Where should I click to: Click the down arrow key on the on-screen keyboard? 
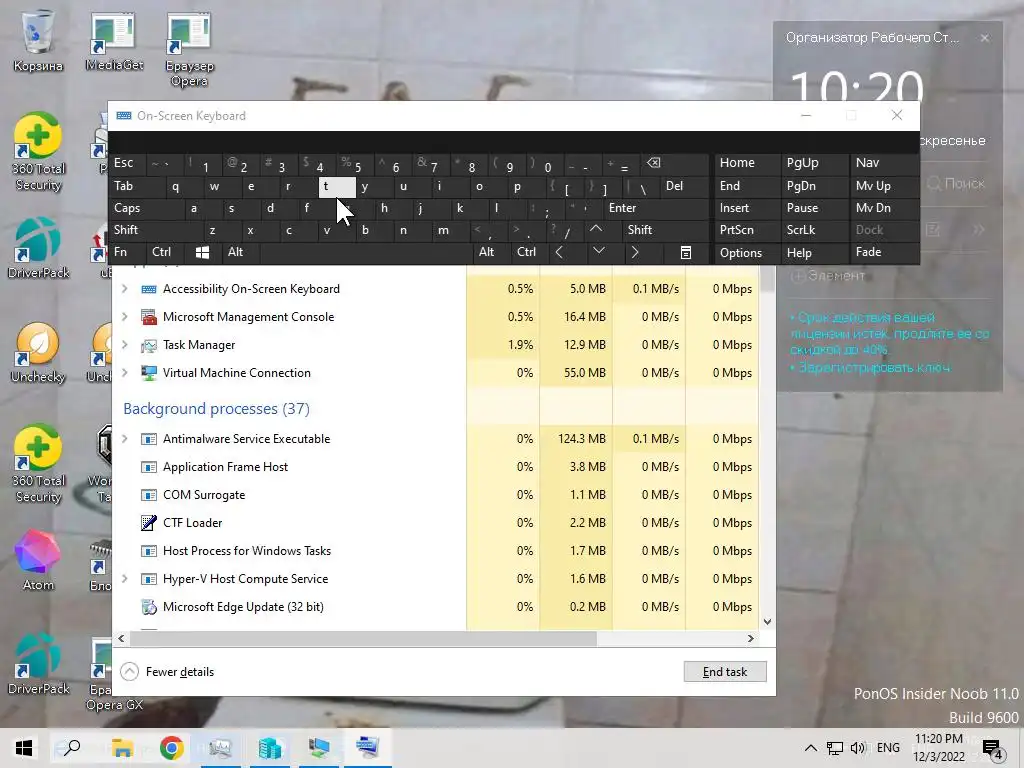tap(598, 252)
